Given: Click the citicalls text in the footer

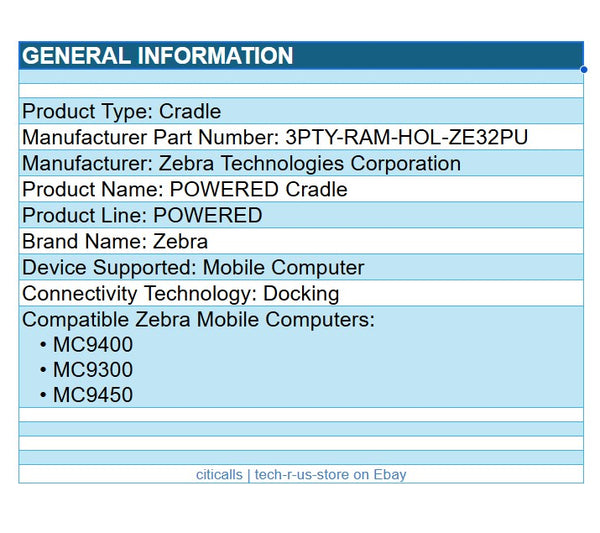Looking at the screenshot, I should pyautogui.click(x=220, y=474).
